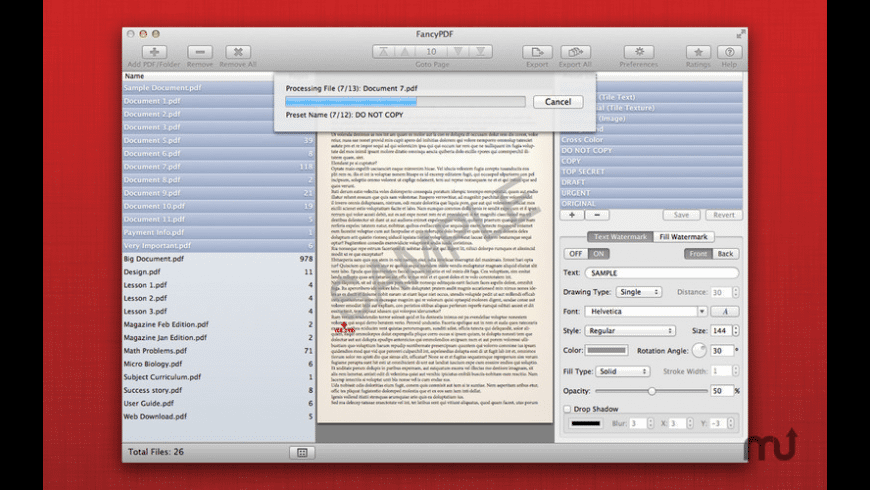This screenshot has height=490, width=870.
Task: Go to first page arrow icon
Action: [383, 52]
